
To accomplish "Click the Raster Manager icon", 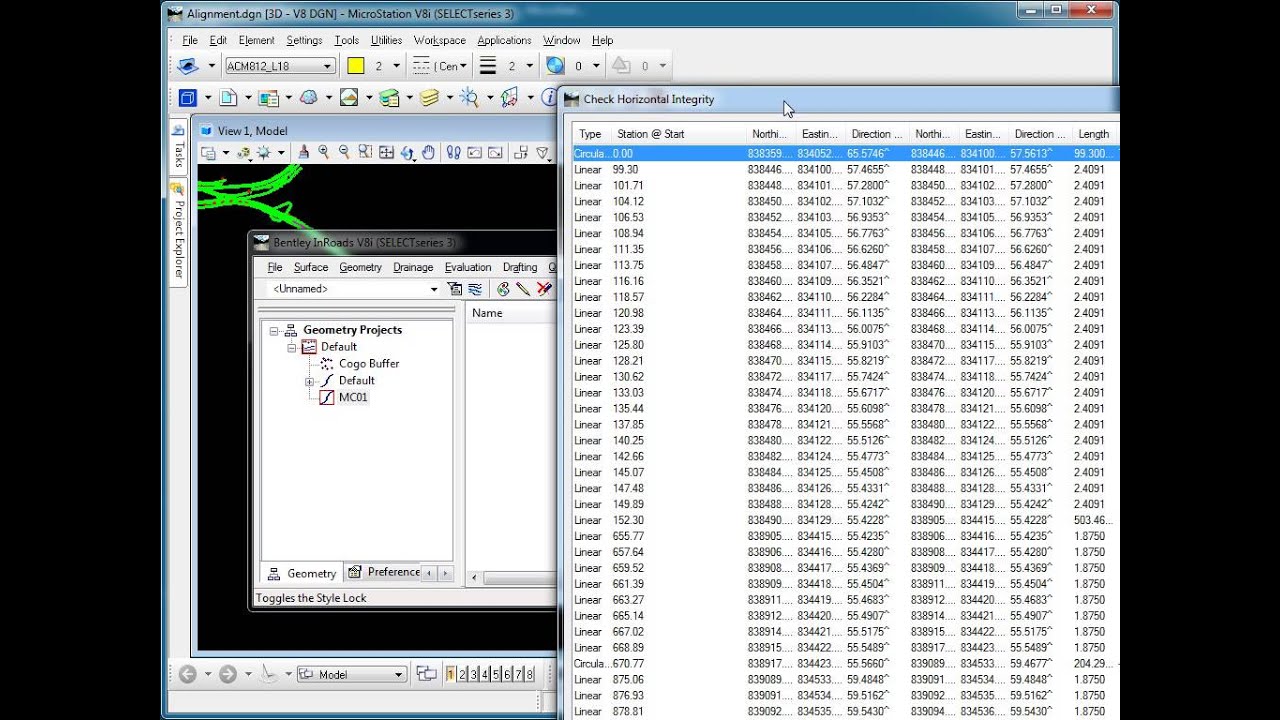I will [x=268, y=97].
